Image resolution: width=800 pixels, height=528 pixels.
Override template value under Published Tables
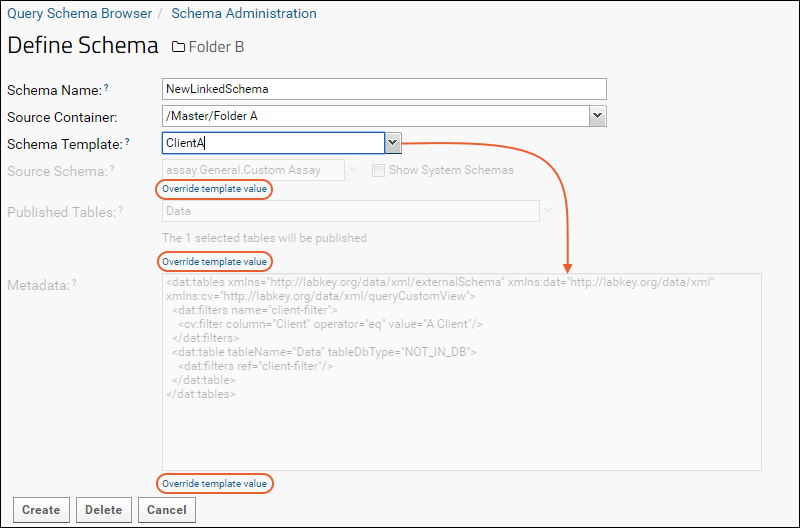pos(214,262)
